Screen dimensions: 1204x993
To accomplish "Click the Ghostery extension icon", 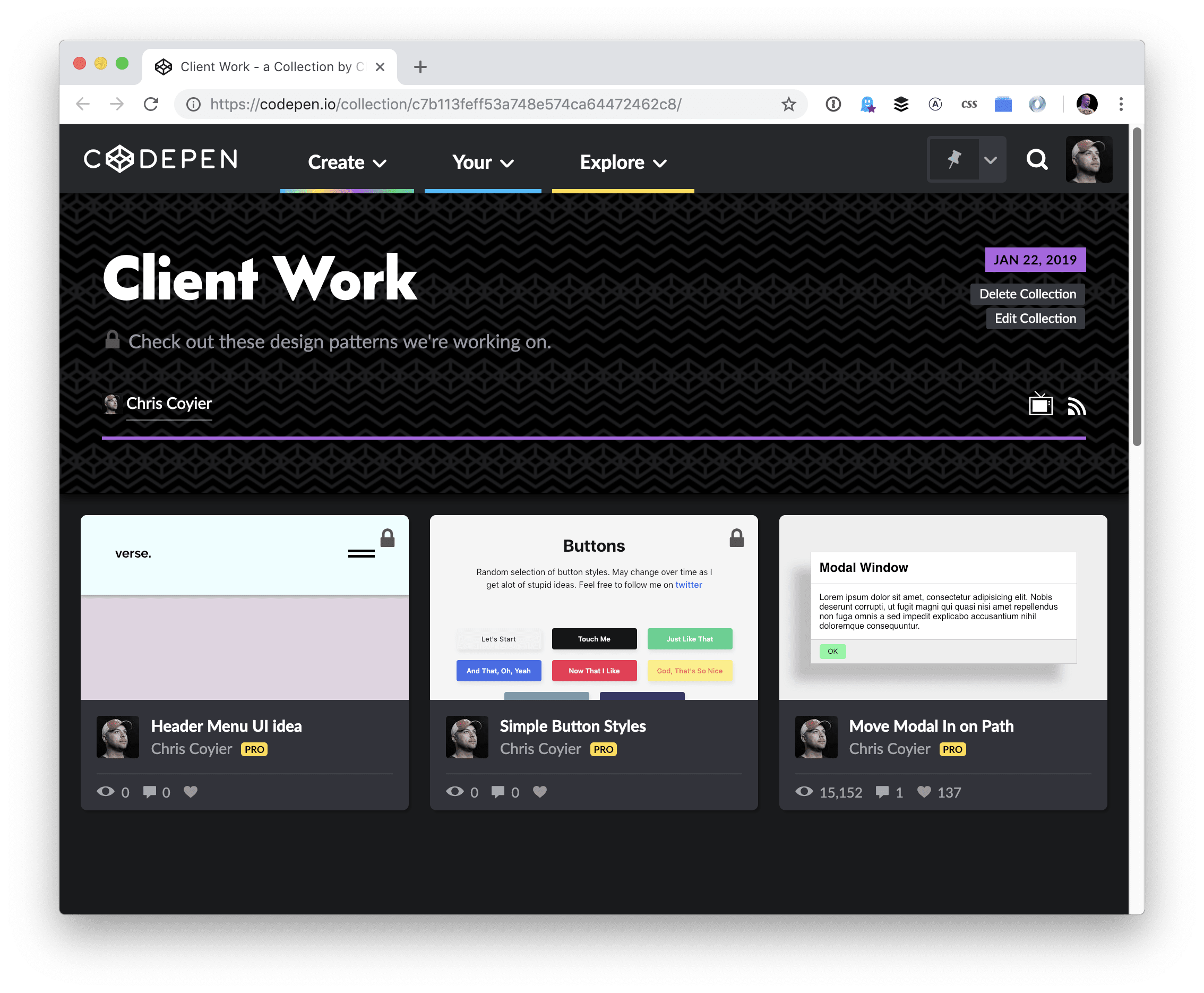I will point(868,104).
